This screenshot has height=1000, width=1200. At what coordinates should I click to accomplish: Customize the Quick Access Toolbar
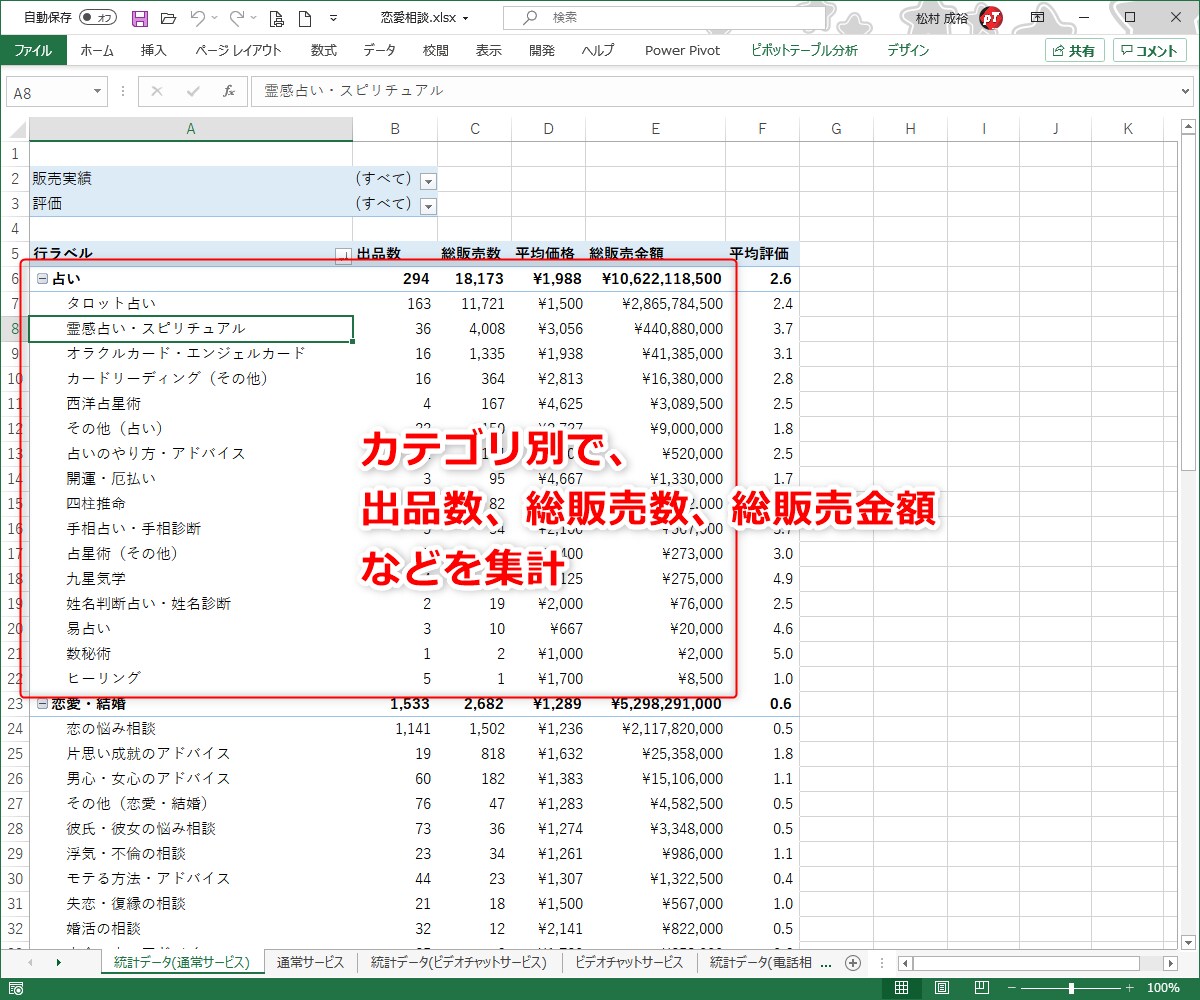click(333, 18)
